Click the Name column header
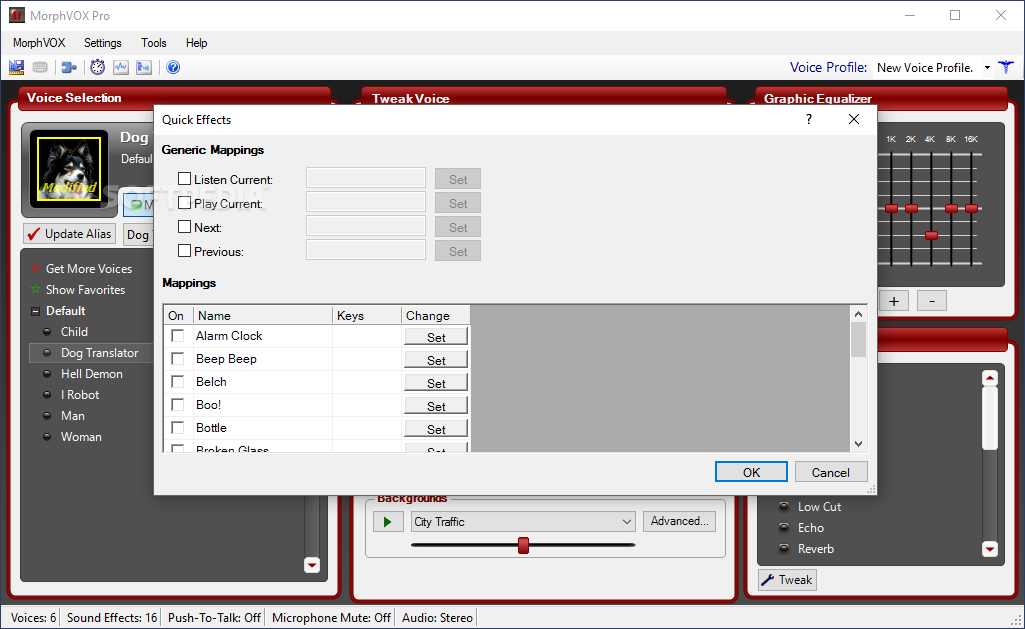Screen dimensions: 1025x629 [263, 315]
